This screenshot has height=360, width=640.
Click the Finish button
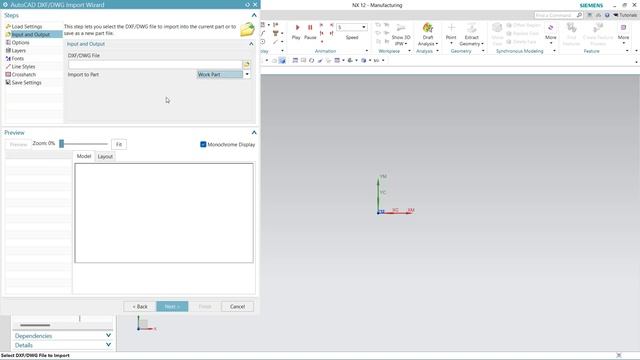click(x=205, y=307)
